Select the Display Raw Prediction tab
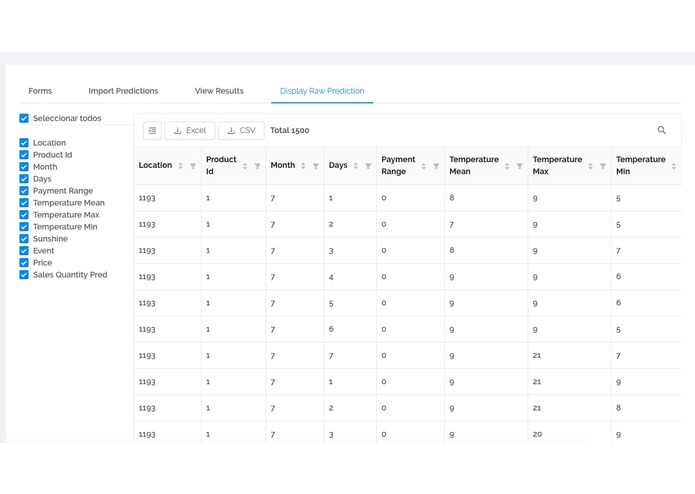The height and width of the screenshot is (494, 695). coord(322,91)
